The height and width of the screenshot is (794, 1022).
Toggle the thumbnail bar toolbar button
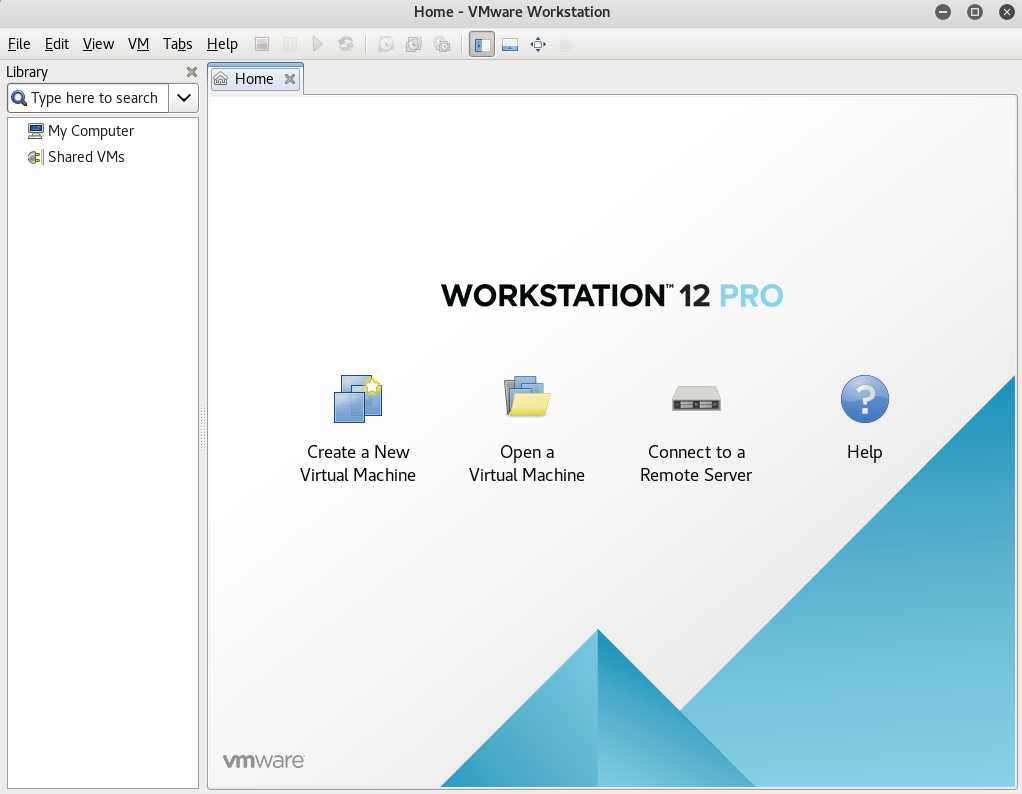click(510, 44)
